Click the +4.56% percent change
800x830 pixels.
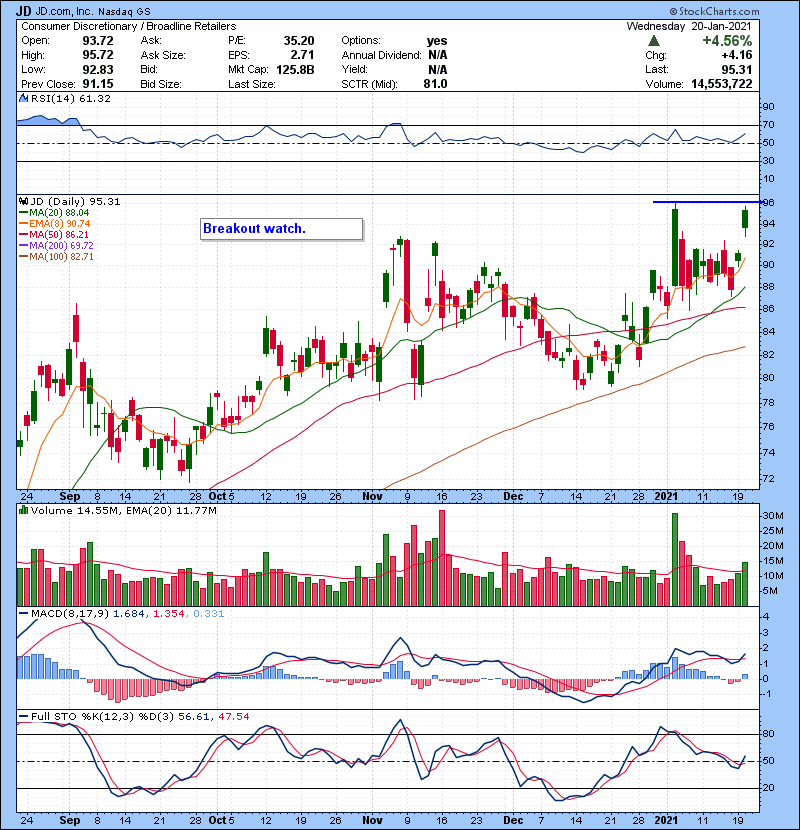pos(727,41)
